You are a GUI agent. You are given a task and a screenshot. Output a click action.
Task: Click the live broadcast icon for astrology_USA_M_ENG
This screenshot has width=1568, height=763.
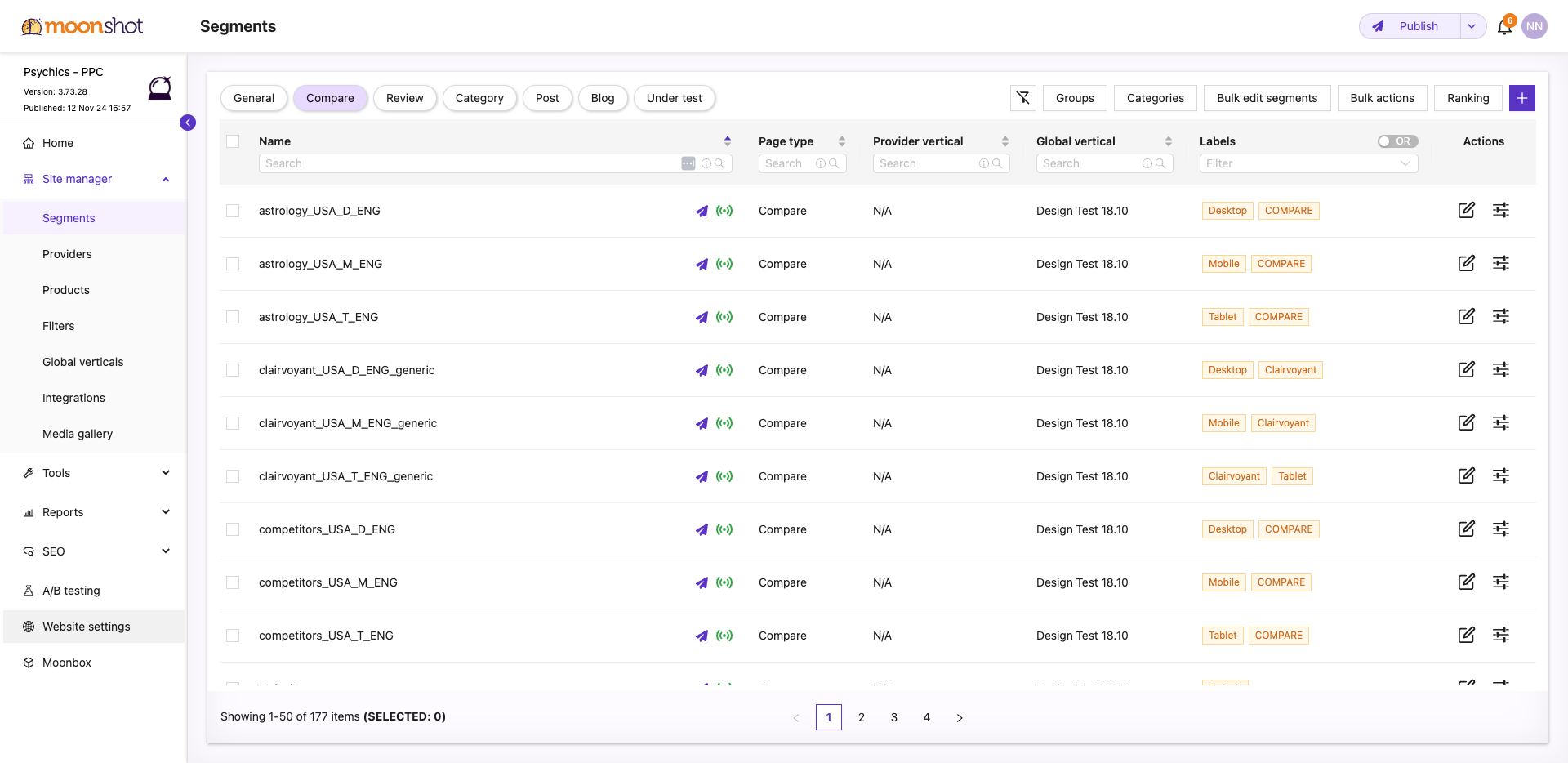724,264
